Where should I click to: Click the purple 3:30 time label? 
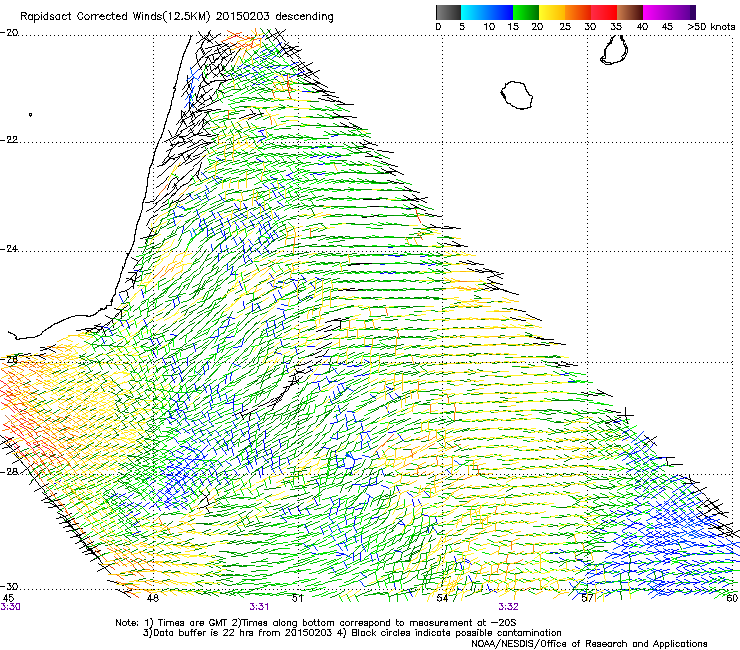[10, 607]
